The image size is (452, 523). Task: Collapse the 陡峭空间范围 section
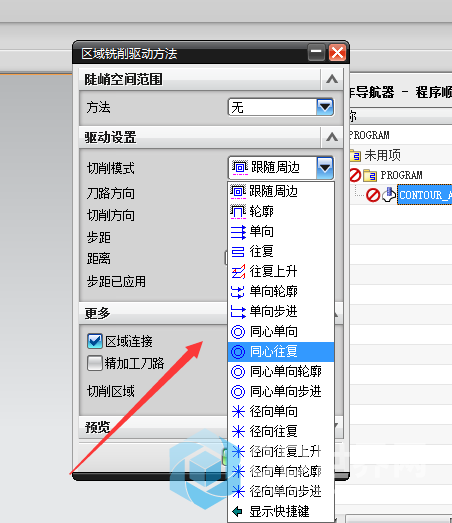point(332,79)
